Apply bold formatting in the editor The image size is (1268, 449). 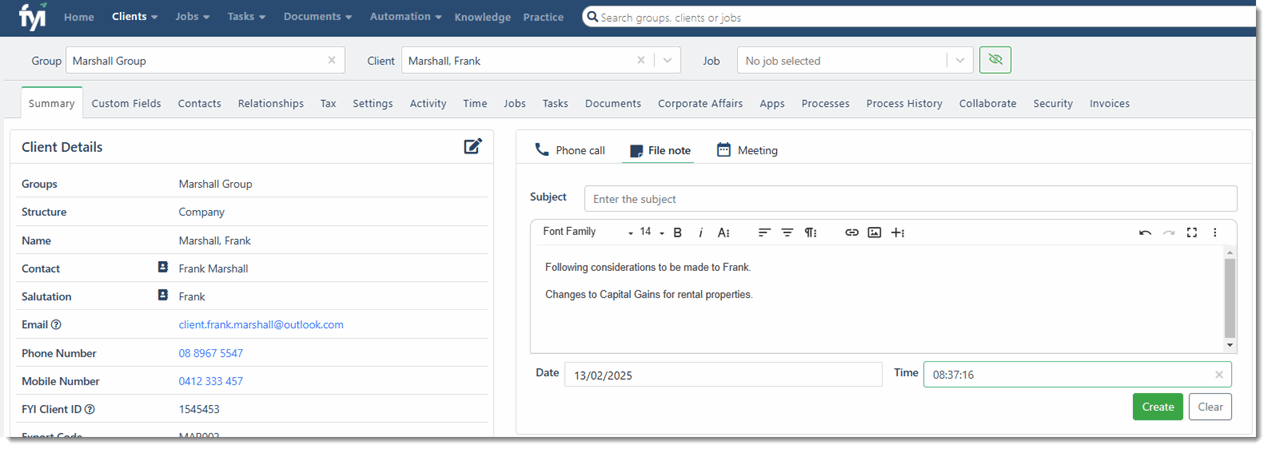click(x=677, y=232)
